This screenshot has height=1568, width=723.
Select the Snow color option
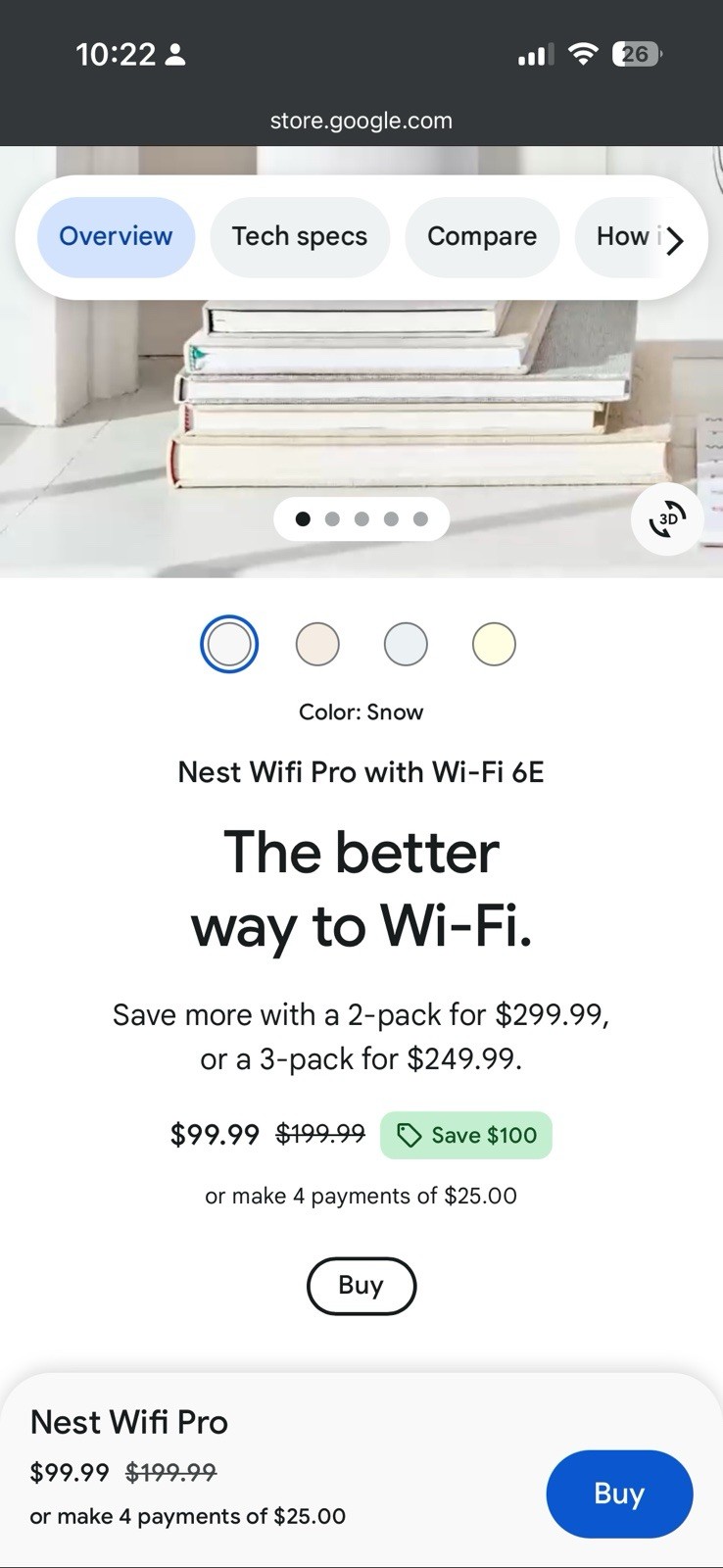point(229,644)
